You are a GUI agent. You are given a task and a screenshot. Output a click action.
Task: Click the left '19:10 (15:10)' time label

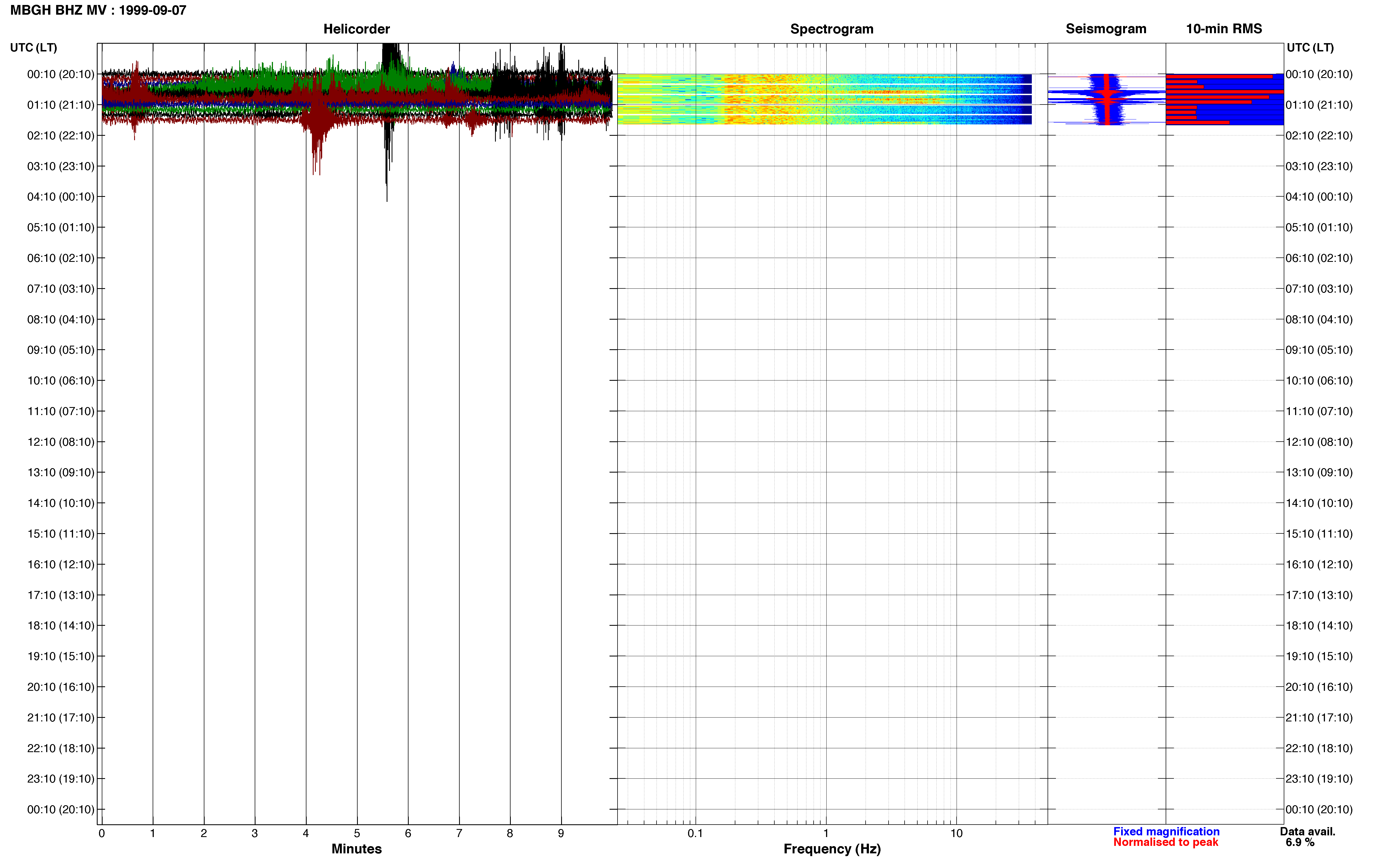click(61, 656)
